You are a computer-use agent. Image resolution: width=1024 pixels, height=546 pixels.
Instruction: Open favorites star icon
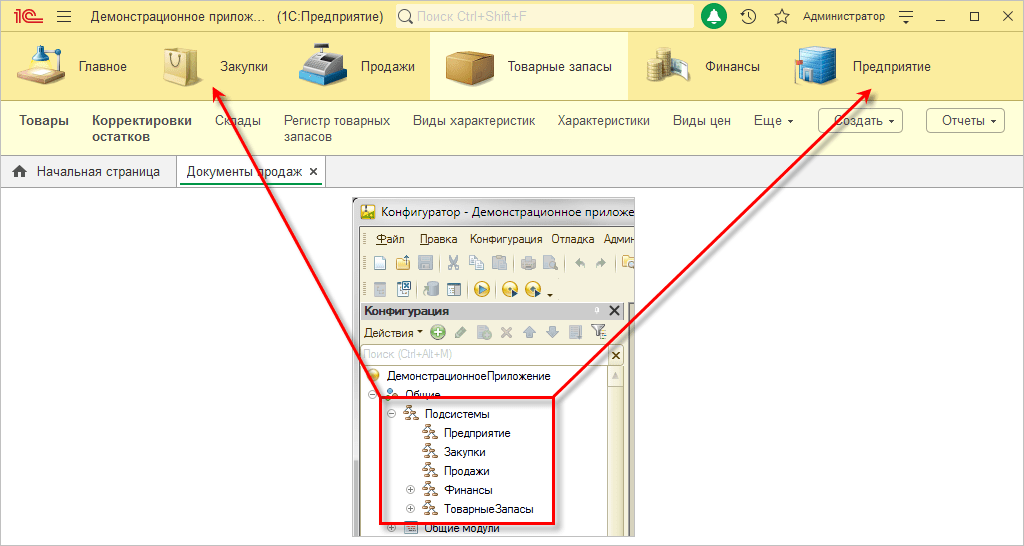782,17
